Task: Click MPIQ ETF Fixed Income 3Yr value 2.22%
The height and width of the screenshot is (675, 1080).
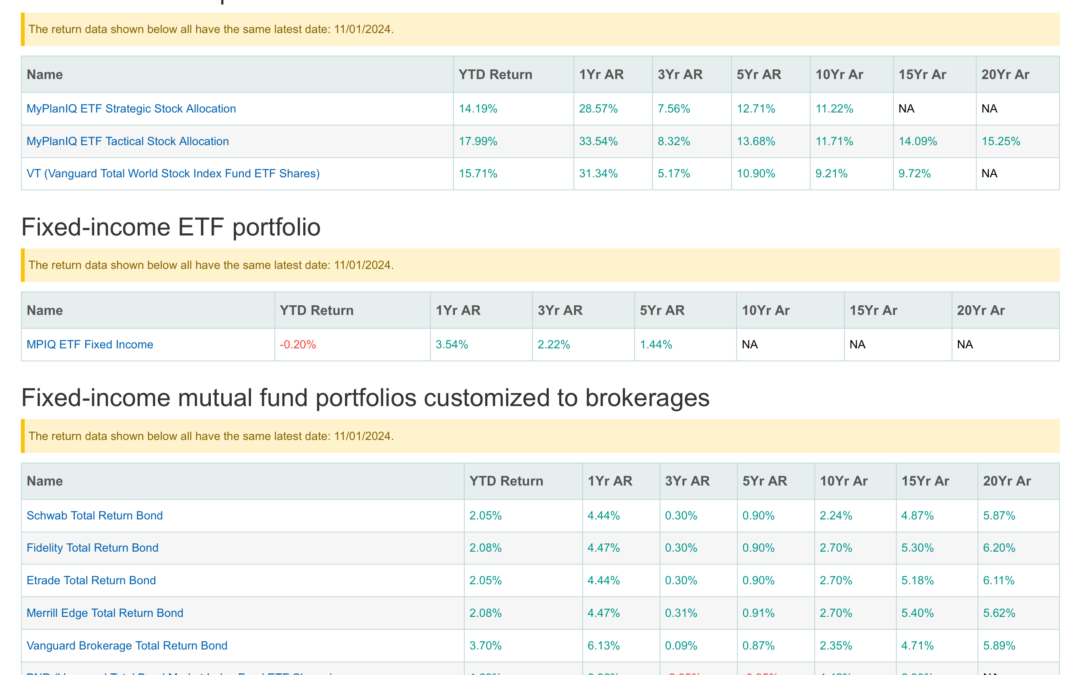Action: [x=554, y=344]
